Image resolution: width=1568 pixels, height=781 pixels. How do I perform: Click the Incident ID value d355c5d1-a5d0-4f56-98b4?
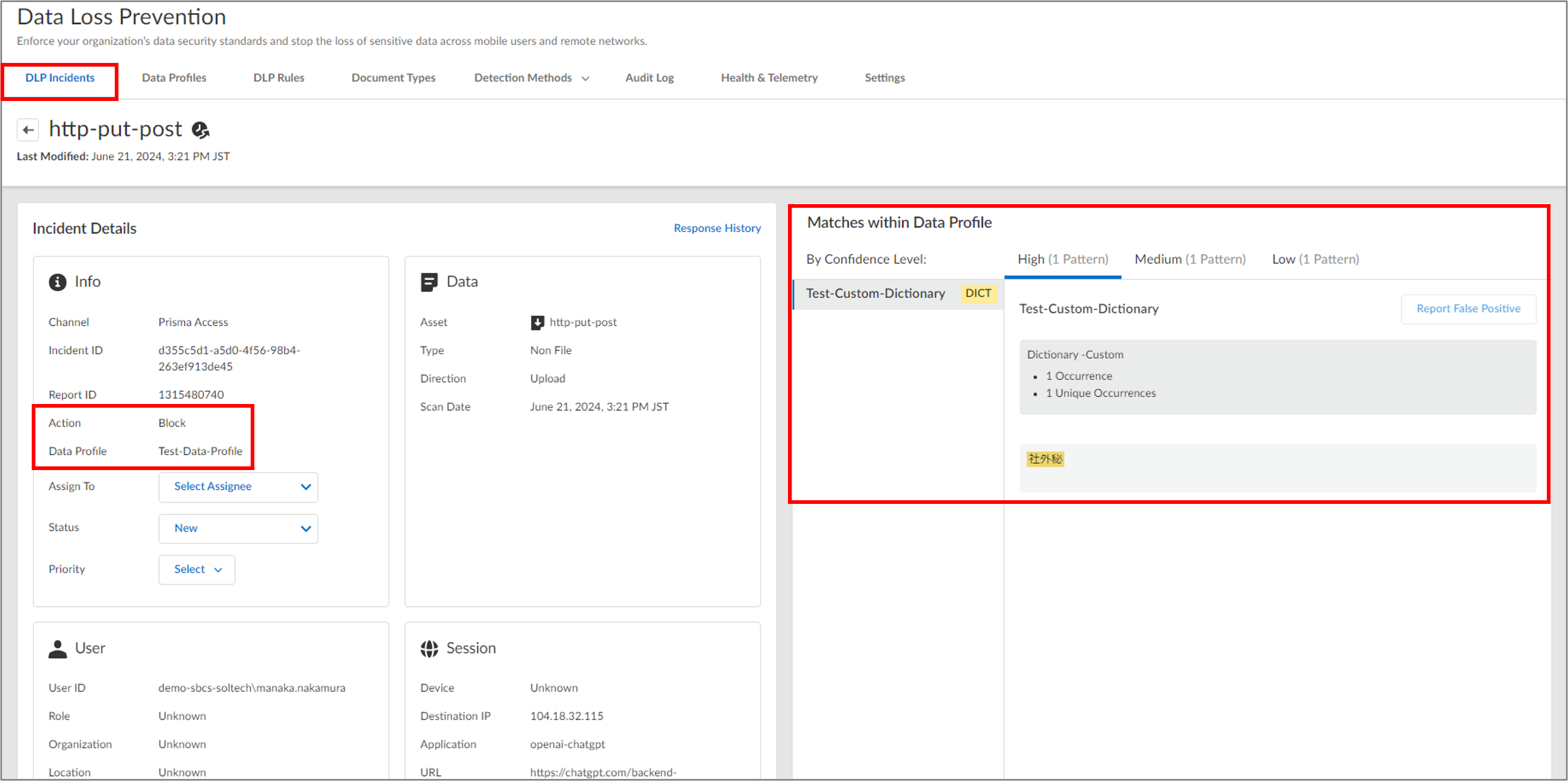(x=229, y=359)
